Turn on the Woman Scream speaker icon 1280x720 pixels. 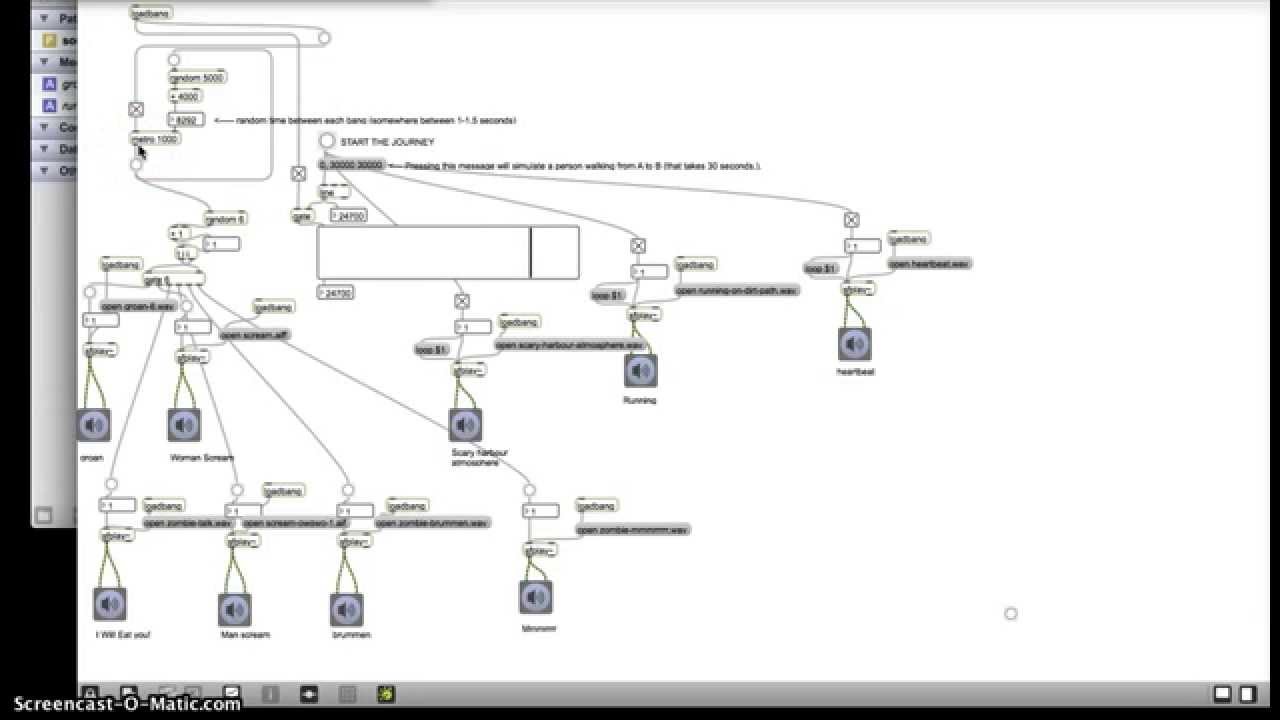[x=184, y=425]
